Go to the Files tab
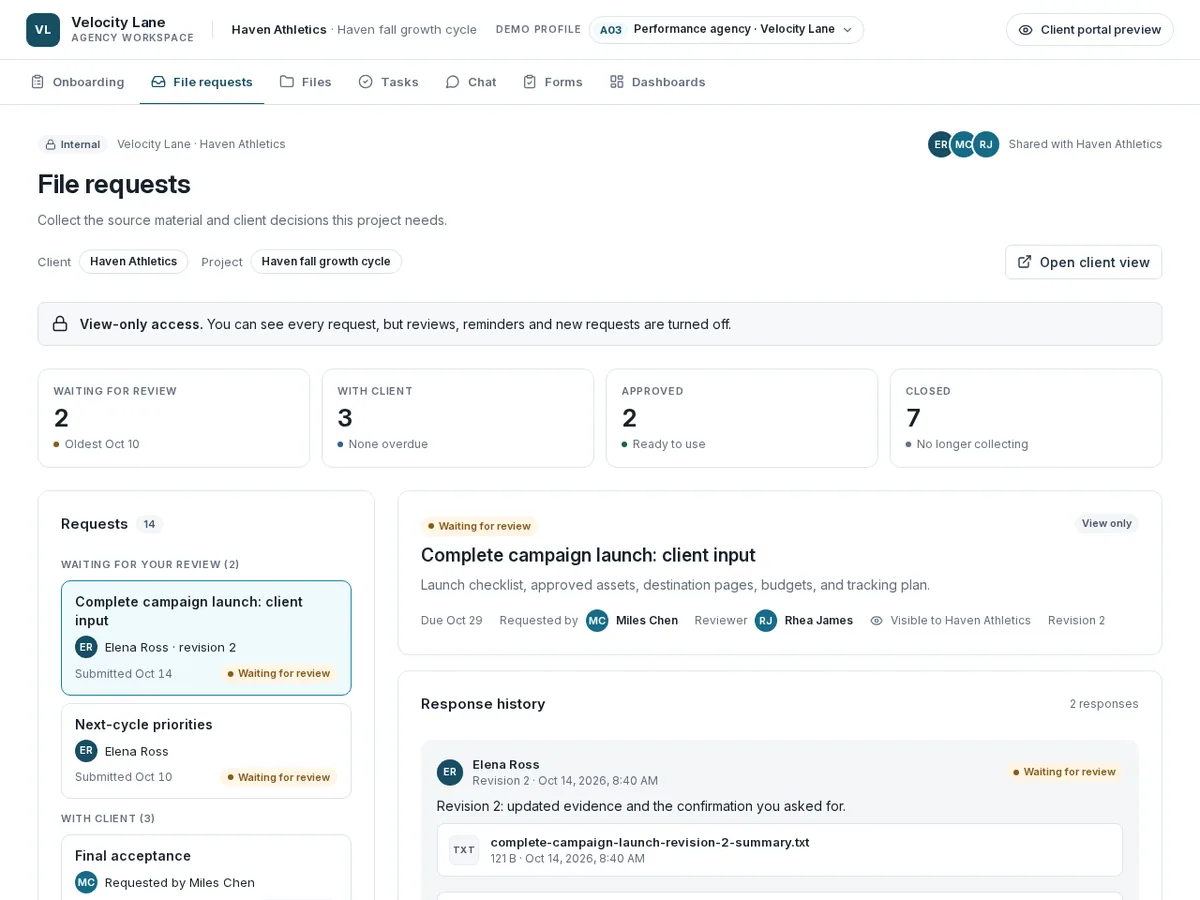The image size is (1200, 900). click(305, 82)
